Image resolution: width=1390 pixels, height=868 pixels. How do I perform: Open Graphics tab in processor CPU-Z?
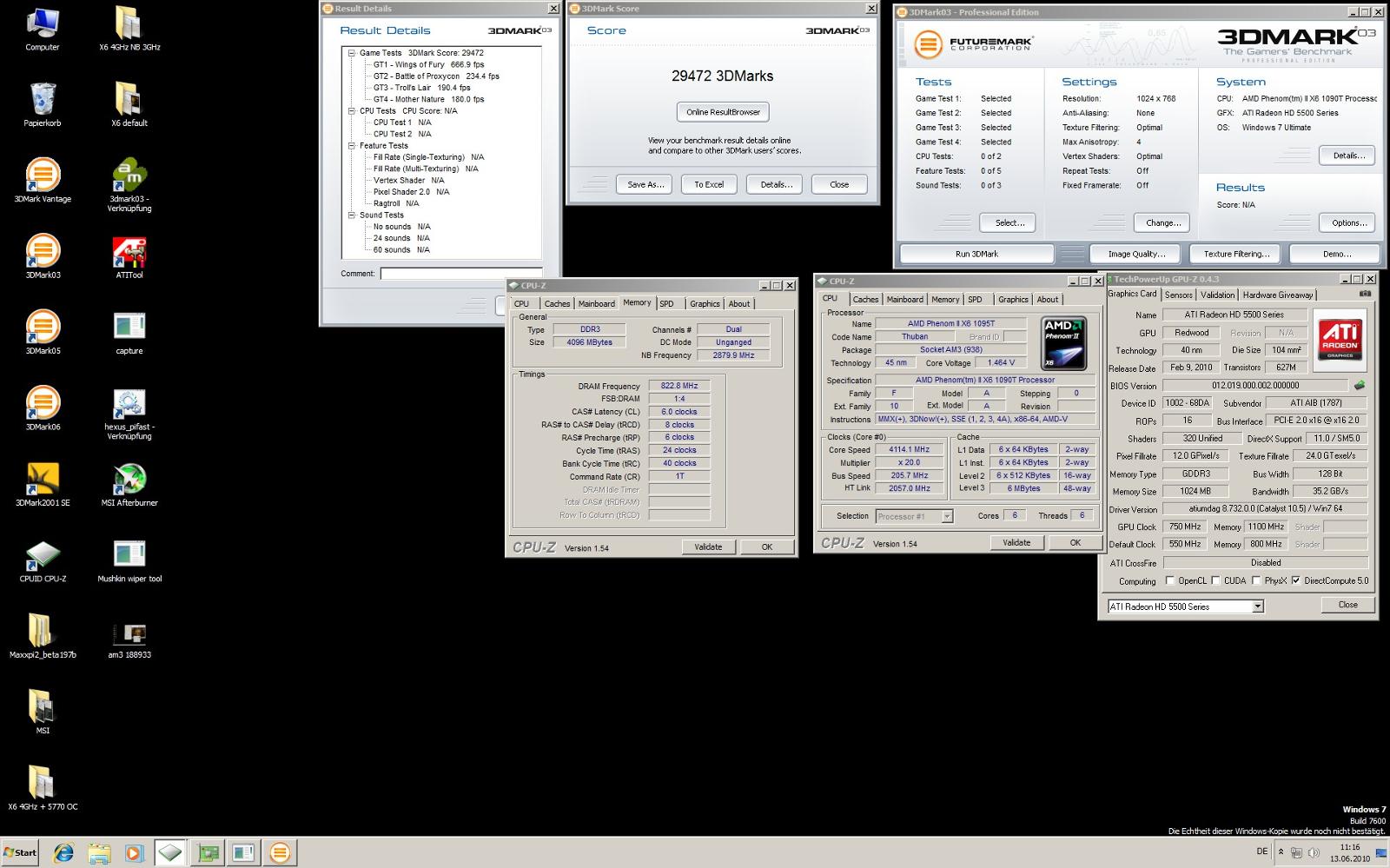1013,300
